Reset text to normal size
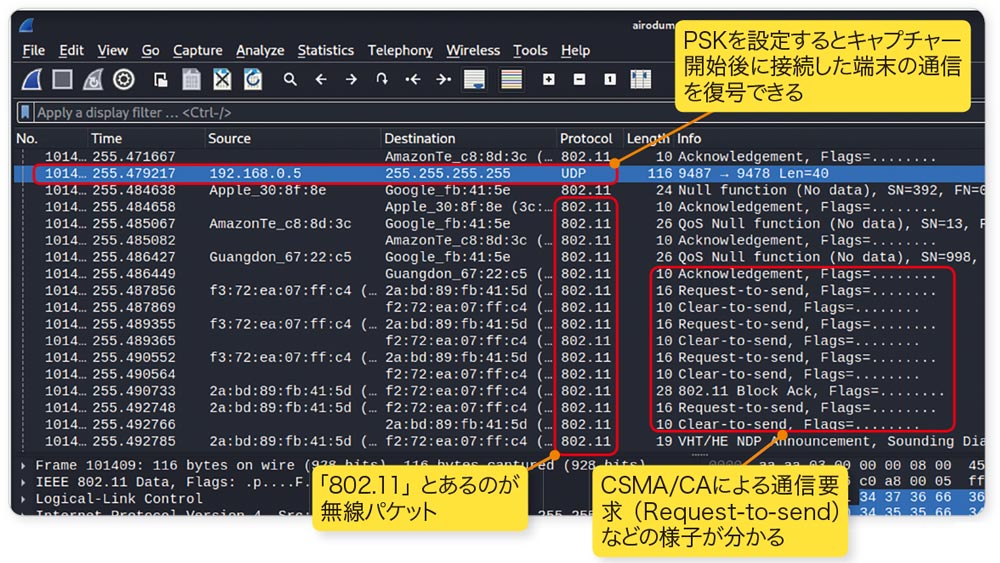The height and width of the screenshot is (563, 1000). pos(610,80)
